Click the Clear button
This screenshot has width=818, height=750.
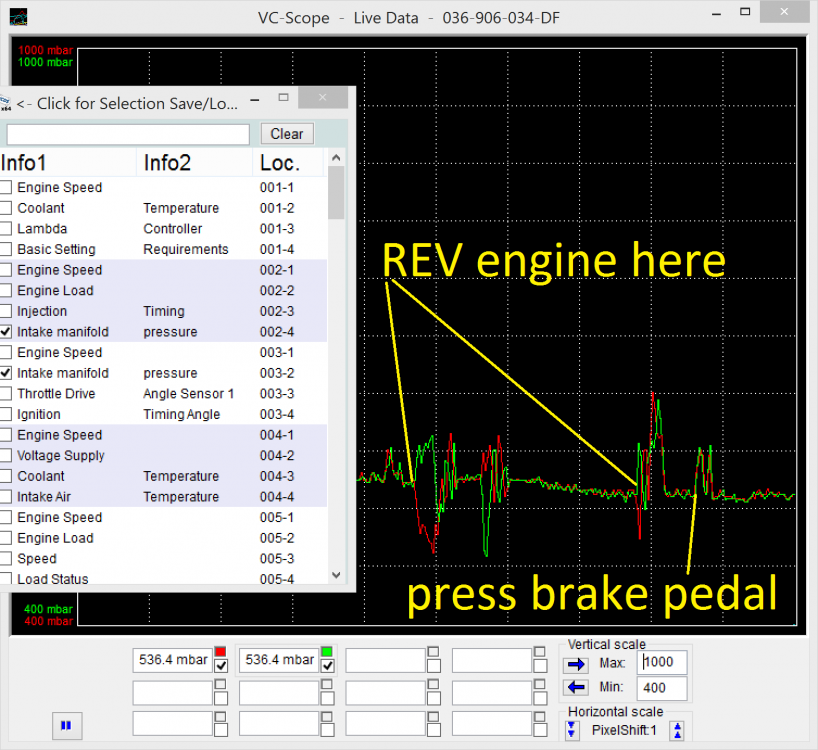point(287,134)
